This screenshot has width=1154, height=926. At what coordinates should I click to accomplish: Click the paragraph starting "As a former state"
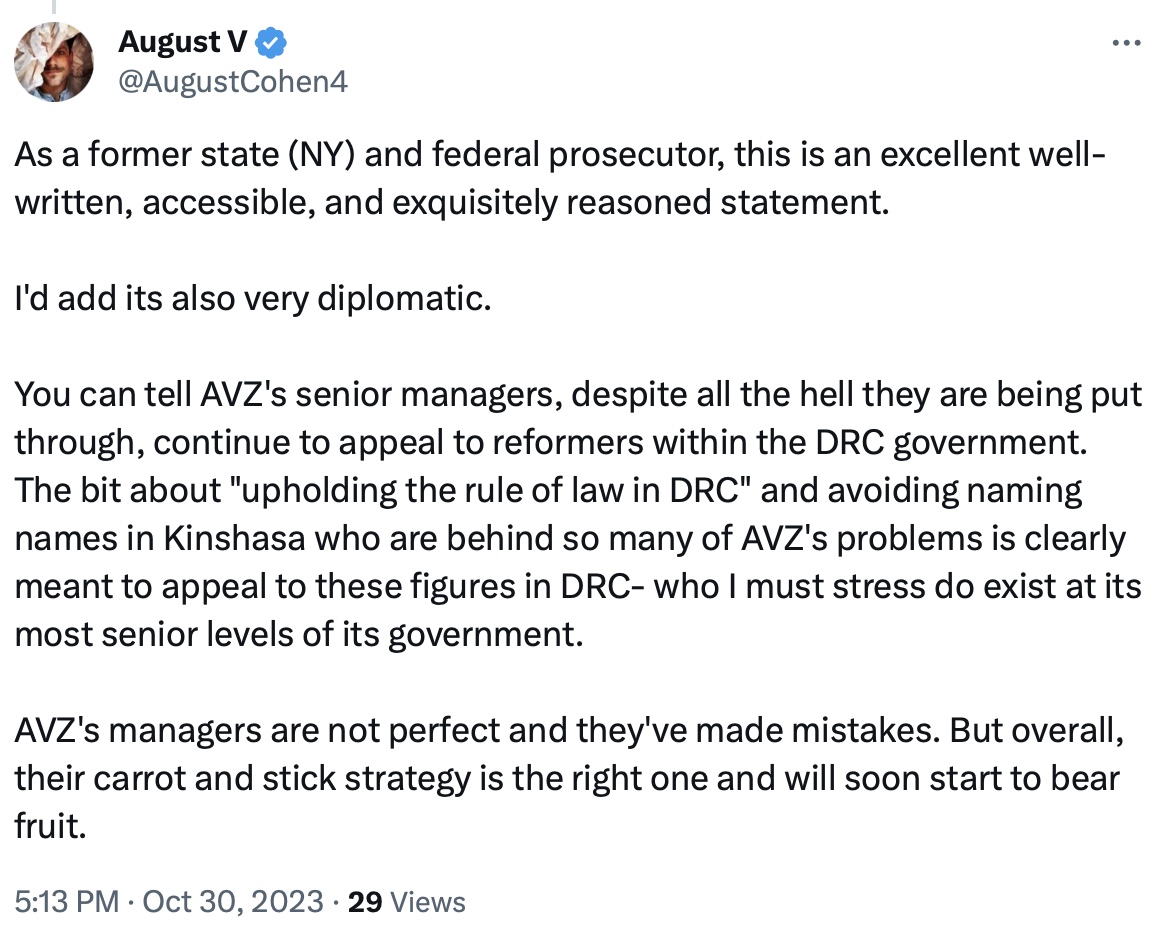coord(559,178)
